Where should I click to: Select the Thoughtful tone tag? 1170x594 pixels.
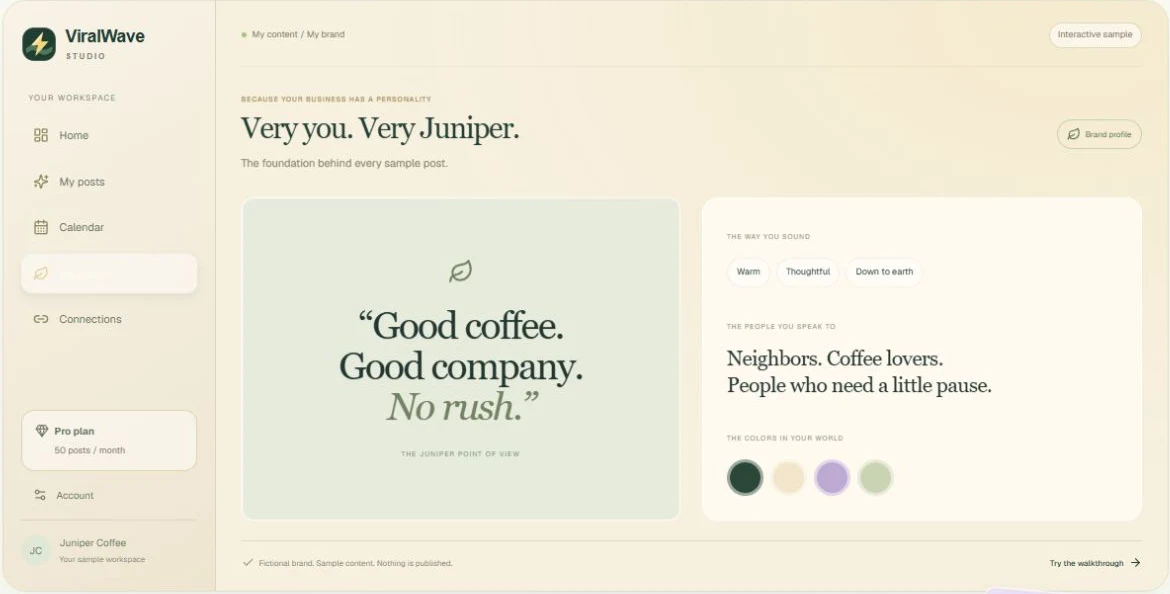808,272
